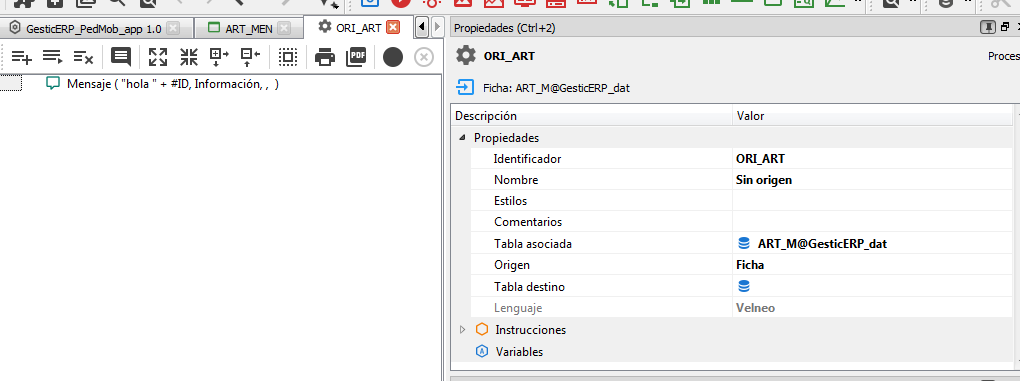Viewport: 1020px width, 381px height.
Task: Click the Identificador property label
Action: (x=527, y=159)
